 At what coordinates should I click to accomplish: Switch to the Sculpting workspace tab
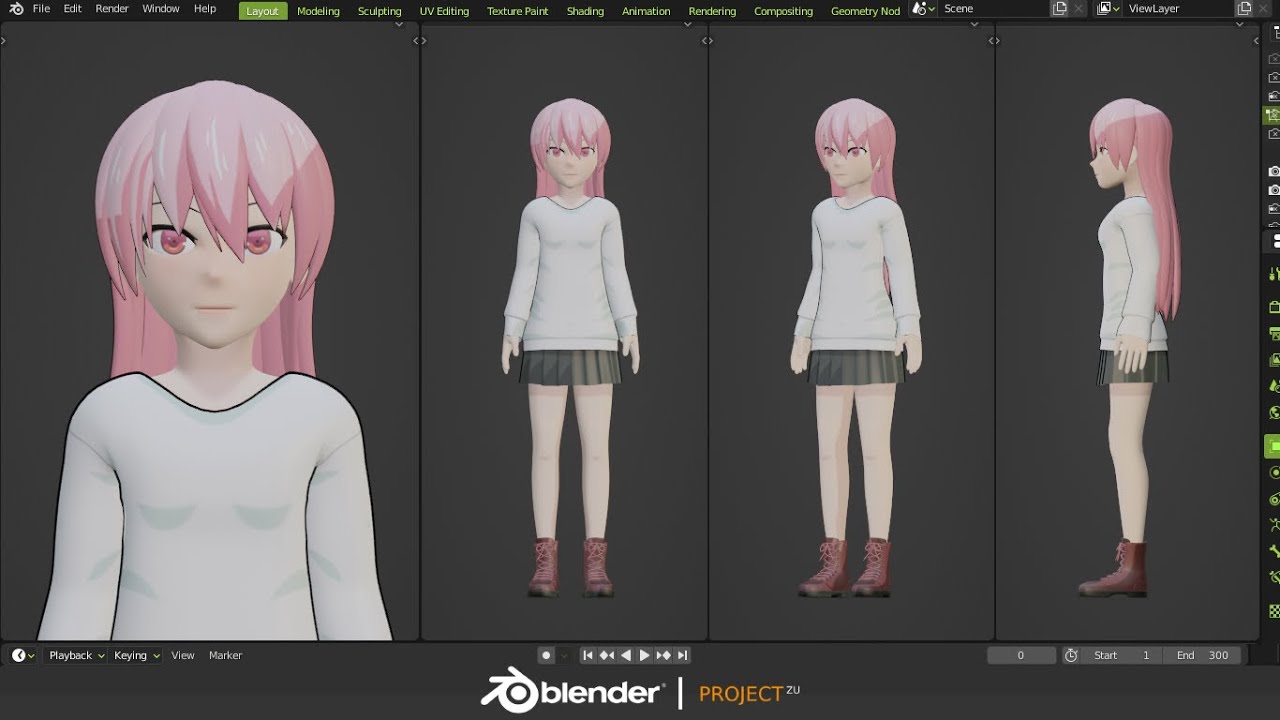(x=379, y=11)
